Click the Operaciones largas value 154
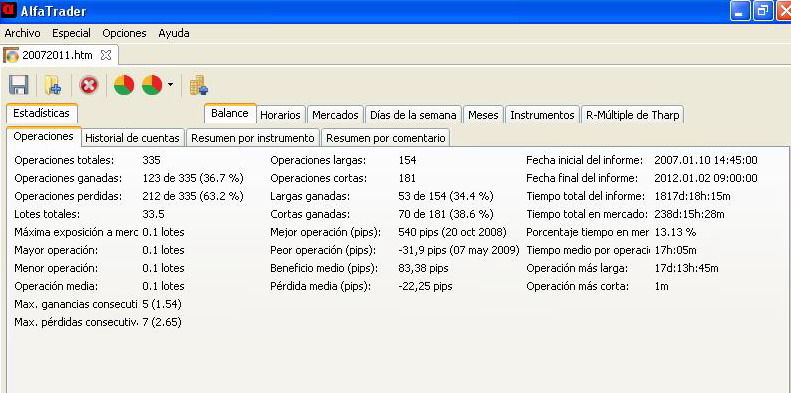Image resolution: width=791 pixels, height=393 pixels. pyautogui.click(x=407, y=160)
